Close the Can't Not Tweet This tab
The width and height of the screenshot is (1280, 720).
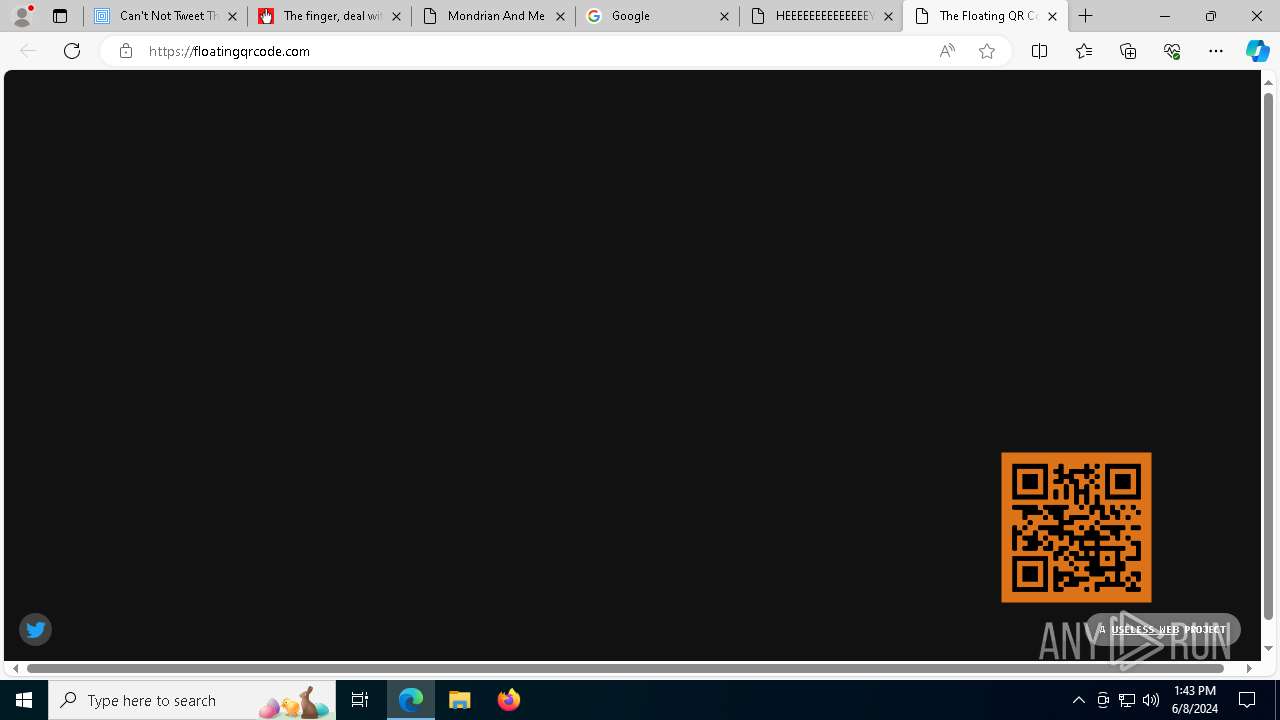pos(232,16)
